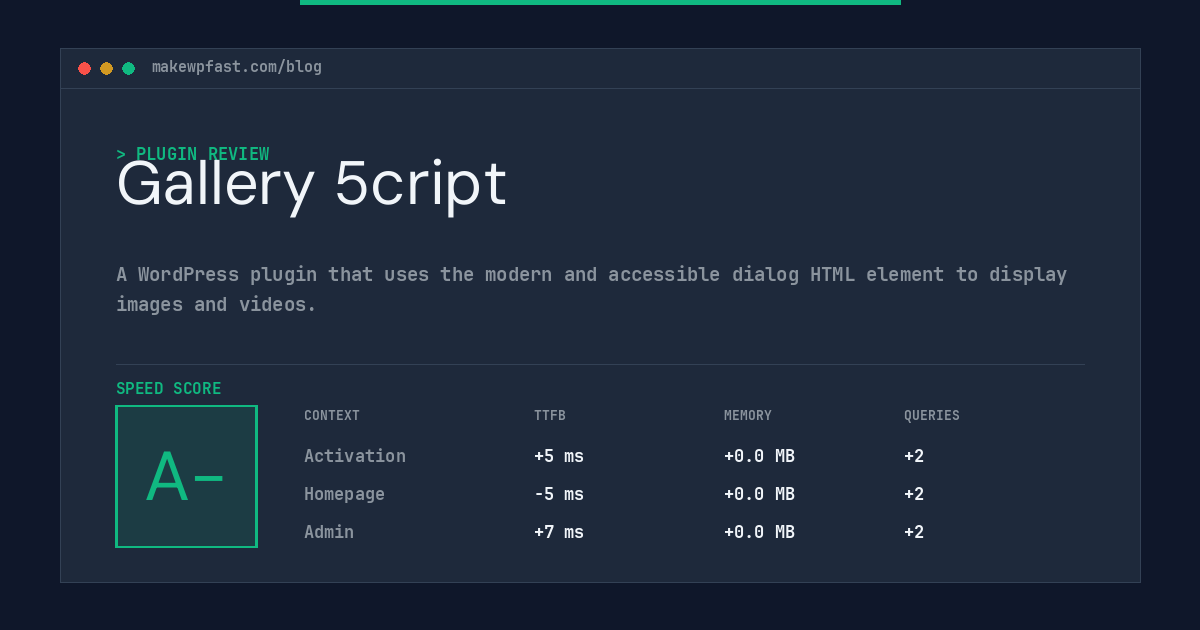1200x630 pixels.
Task: Click the CONTEXT column header
Action: pyautogui.click(x=332, y=416)
